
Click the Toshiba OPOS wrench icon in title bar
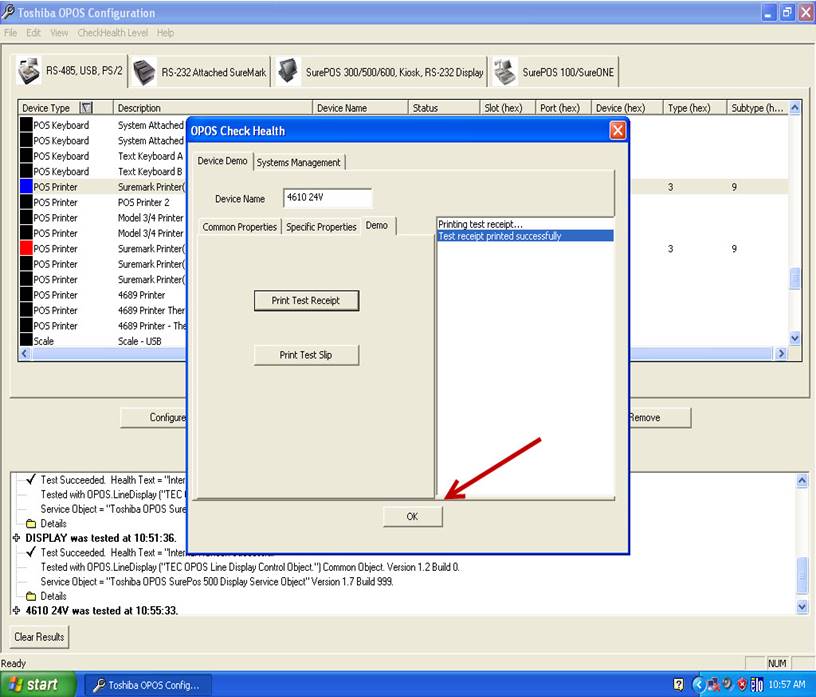(x=9, y=13)
